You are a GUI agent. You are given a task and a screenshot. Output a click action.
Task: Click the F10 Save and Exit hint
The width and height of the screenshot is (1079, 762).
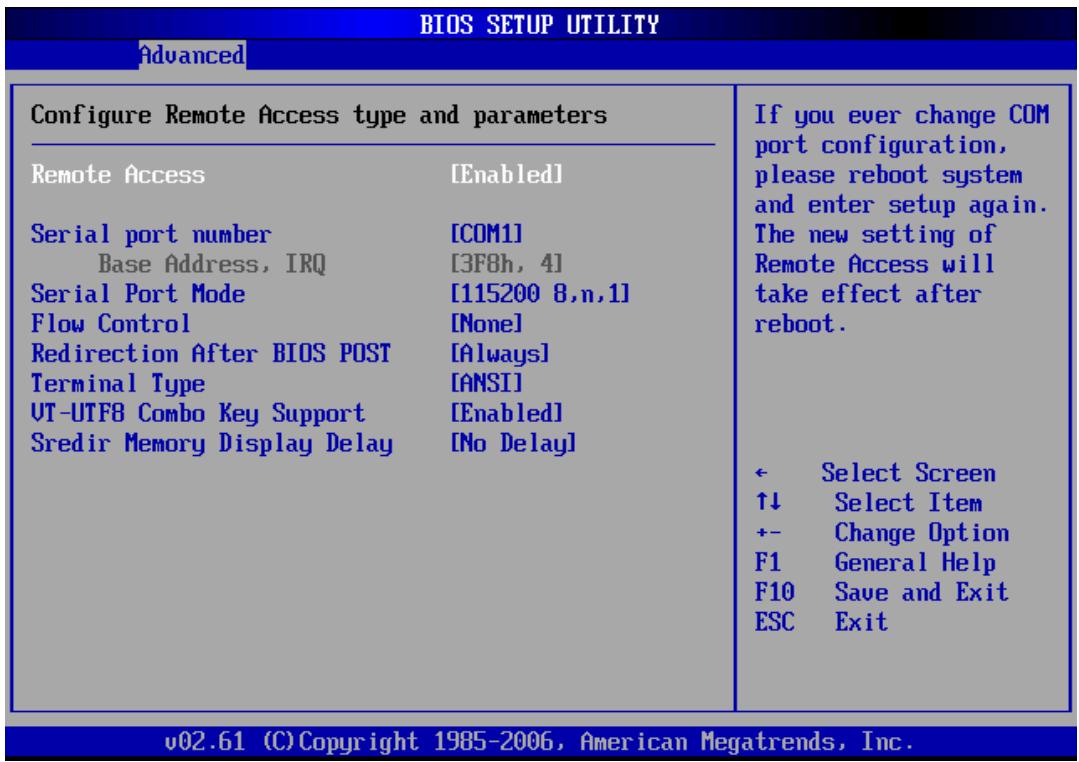pos(881,592)
